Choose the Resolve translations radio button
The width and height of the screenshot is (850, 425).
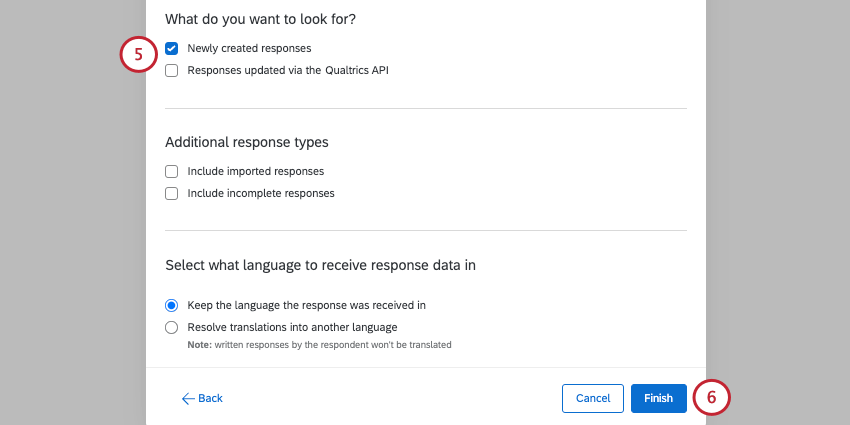tap(172, 327)
